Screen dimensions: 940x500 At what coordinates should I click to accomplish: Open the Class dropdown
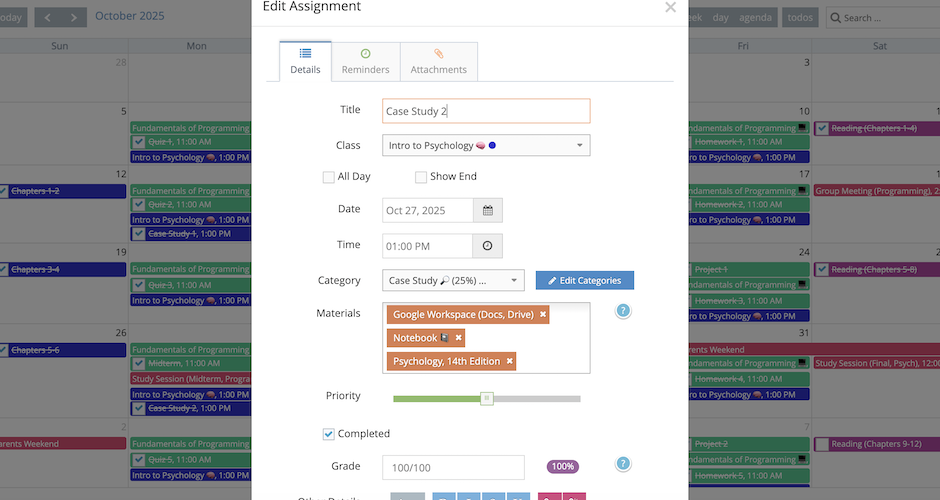tap(486, 146)
